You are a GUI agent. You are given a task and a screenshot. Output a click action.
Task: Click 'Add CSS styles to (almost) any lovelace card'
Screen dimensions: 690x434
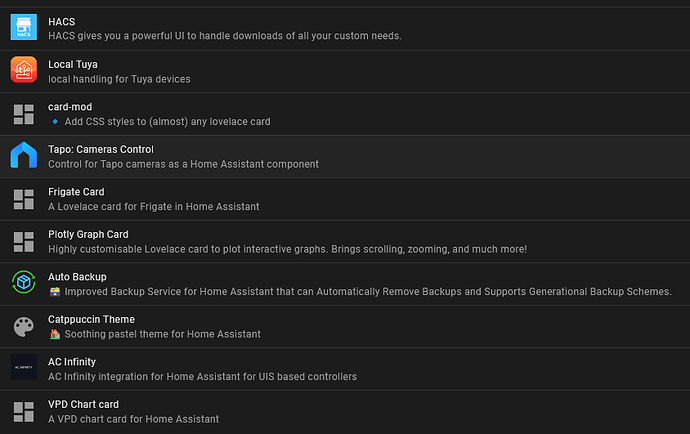pos(167,121)
